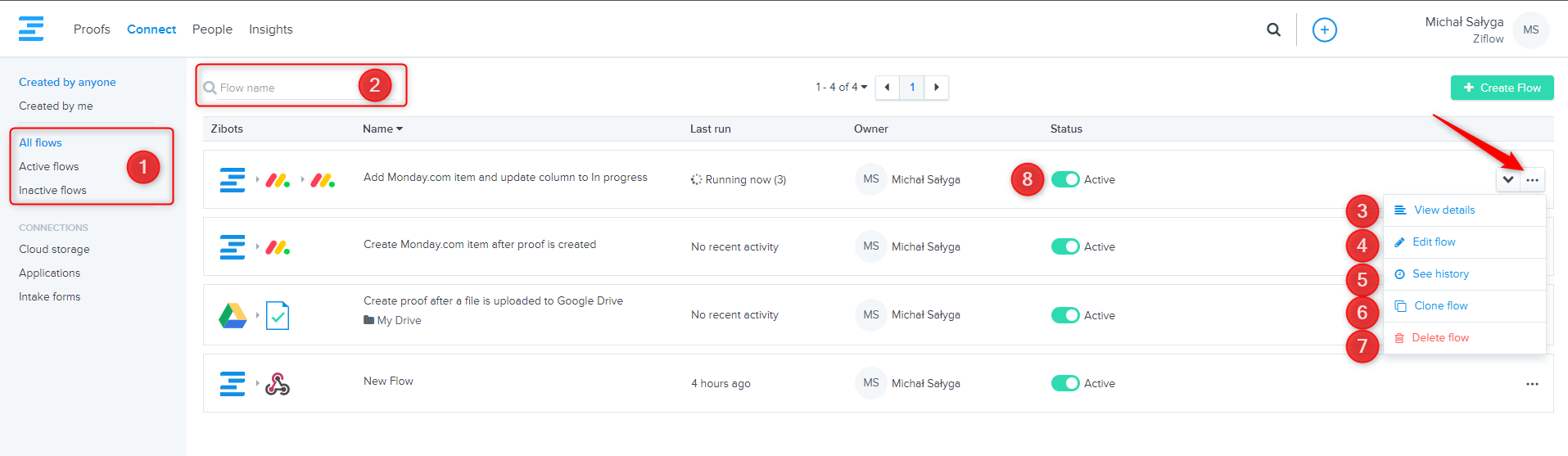Open the Inactive flows filter link
The height and width of the screenshot is (456, 1568).
tap(52, 190)
